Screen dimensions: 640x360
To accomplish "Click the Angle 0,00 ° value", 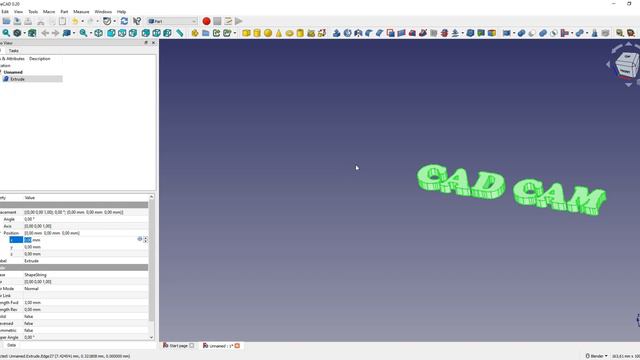I will point(29,219).
